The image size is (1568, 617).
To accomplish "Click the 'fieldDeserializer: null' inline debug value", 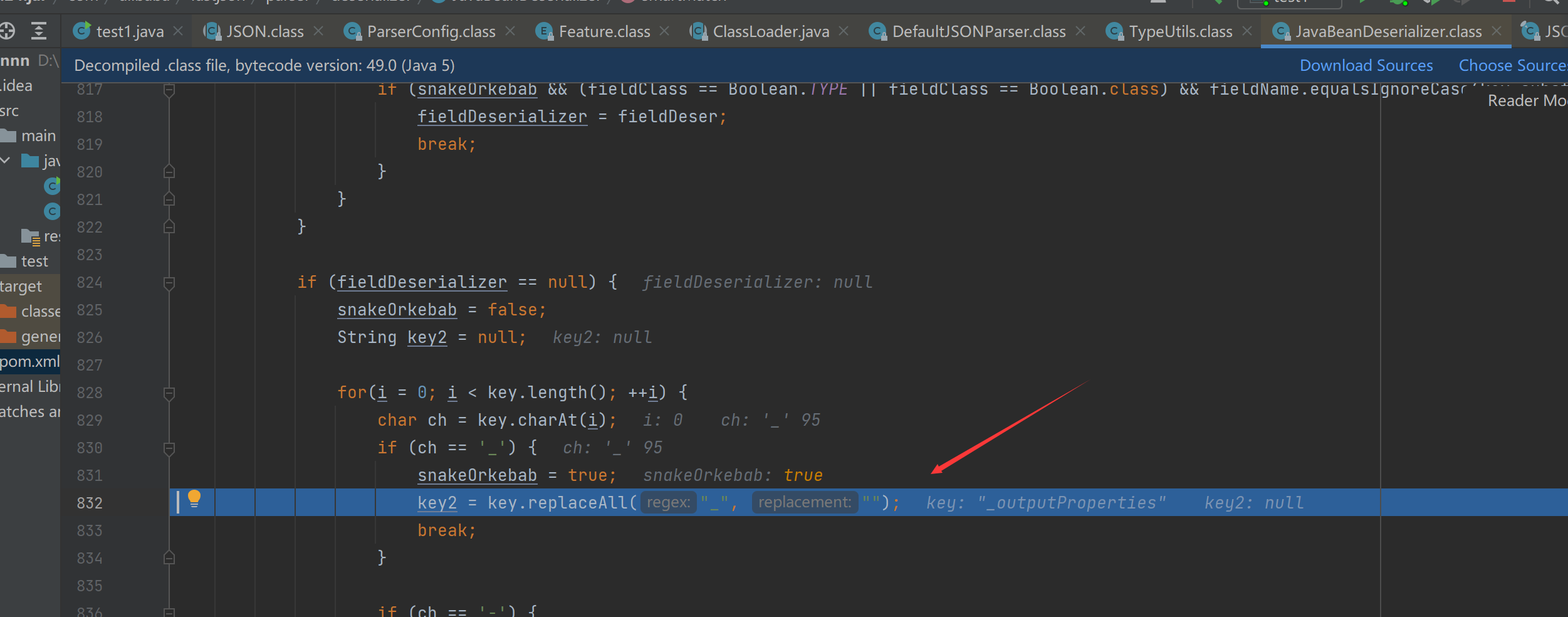I will click(758, 282).
